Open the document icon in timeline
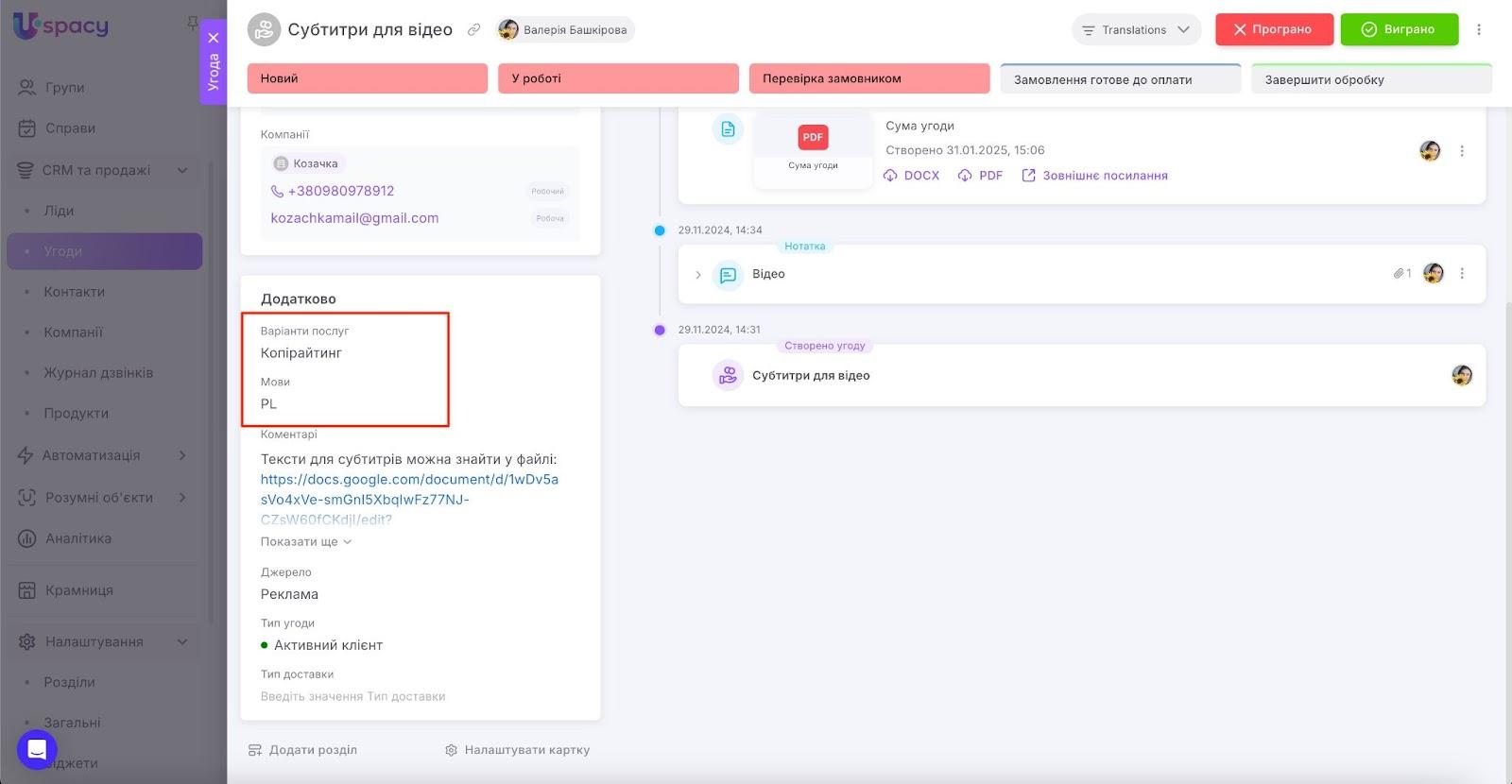Screen dimensions: 1512x784 click(728, 129)
